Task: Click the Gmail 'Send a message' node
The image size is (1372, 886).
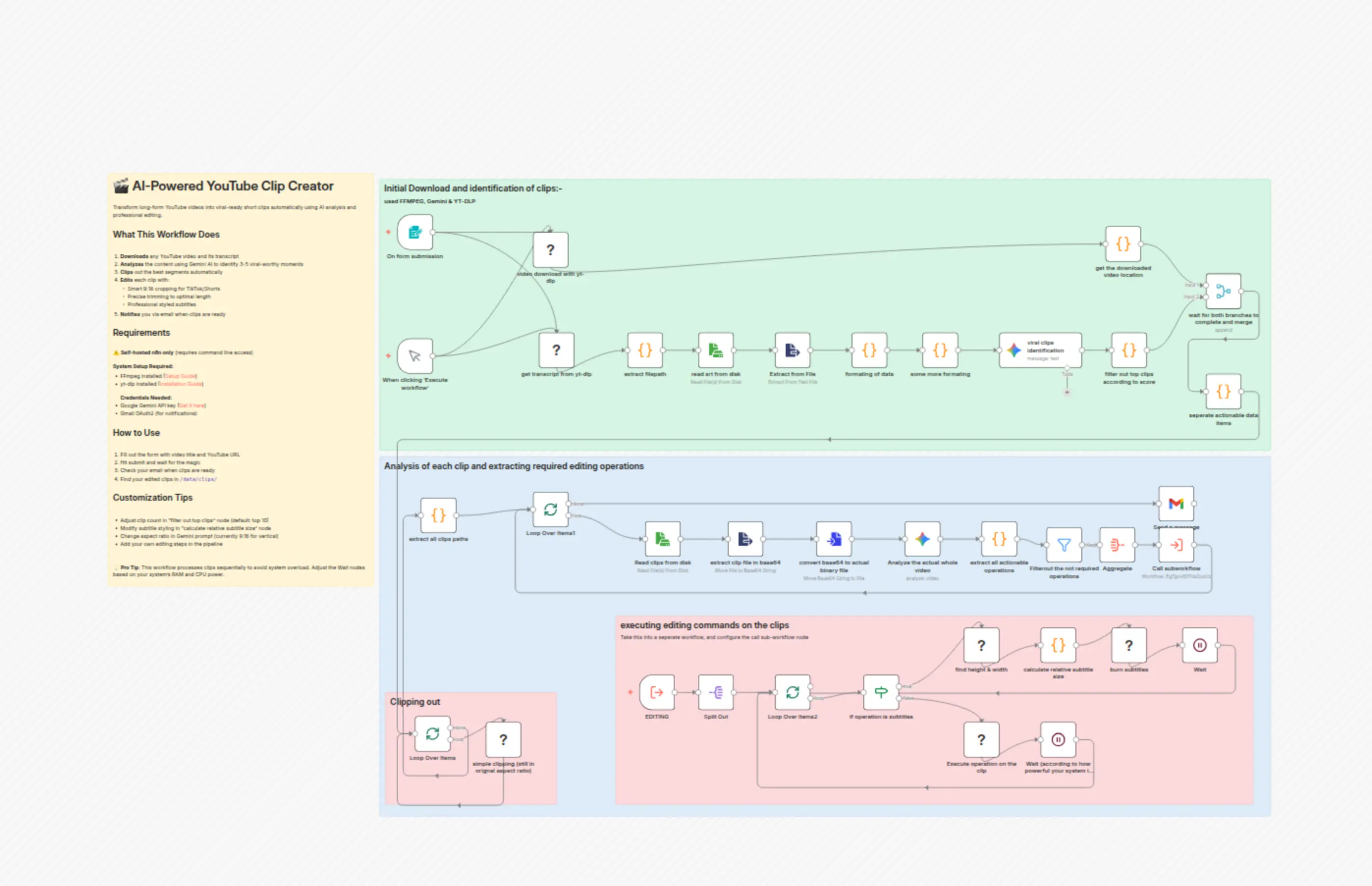Action: click(1176, 504)
